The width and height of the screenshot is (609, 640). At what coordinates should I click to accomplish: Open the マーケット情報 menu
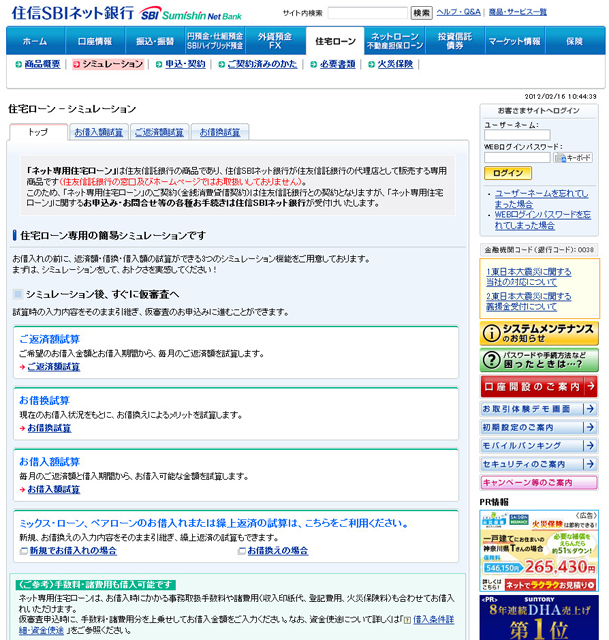point(515,41)
